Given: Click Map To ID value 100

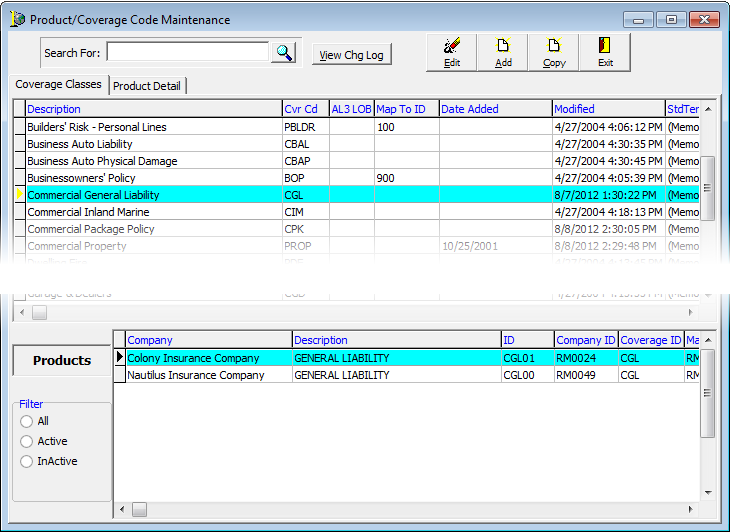Looking at the screenshot, I should [x=406, y=127].
